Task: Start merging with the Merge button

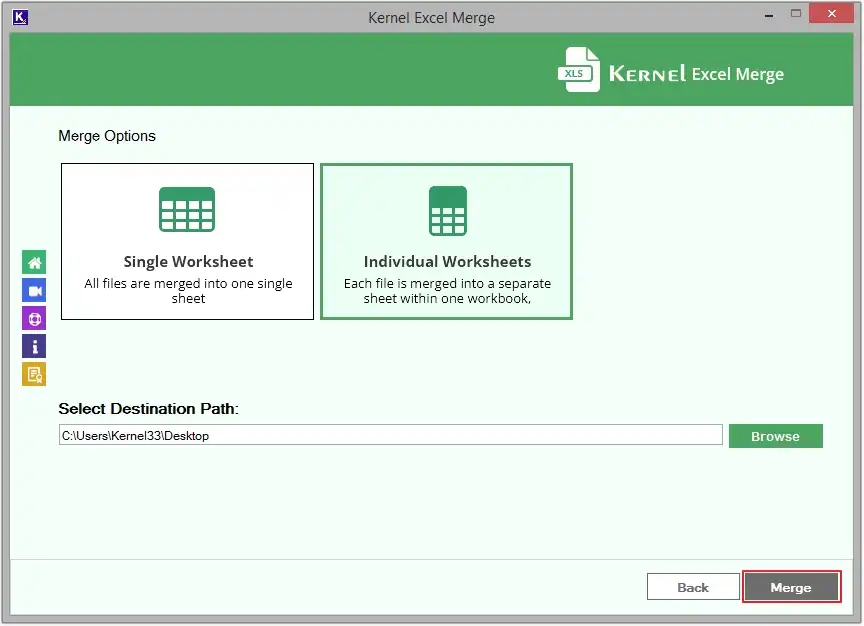Action: tap(791, 587)
